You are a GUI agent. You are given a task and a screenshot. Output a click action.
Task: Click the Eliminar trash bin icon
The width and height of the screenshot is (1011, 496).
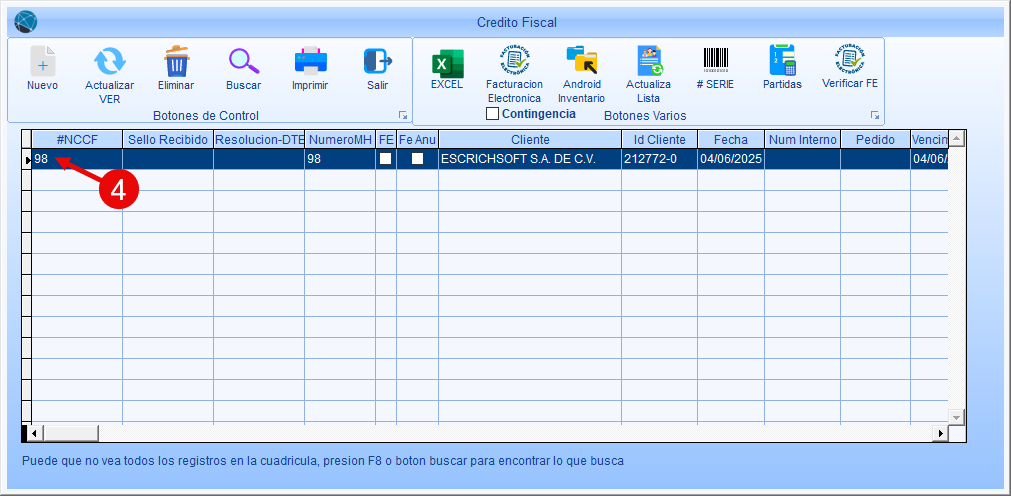pos(176,63)
